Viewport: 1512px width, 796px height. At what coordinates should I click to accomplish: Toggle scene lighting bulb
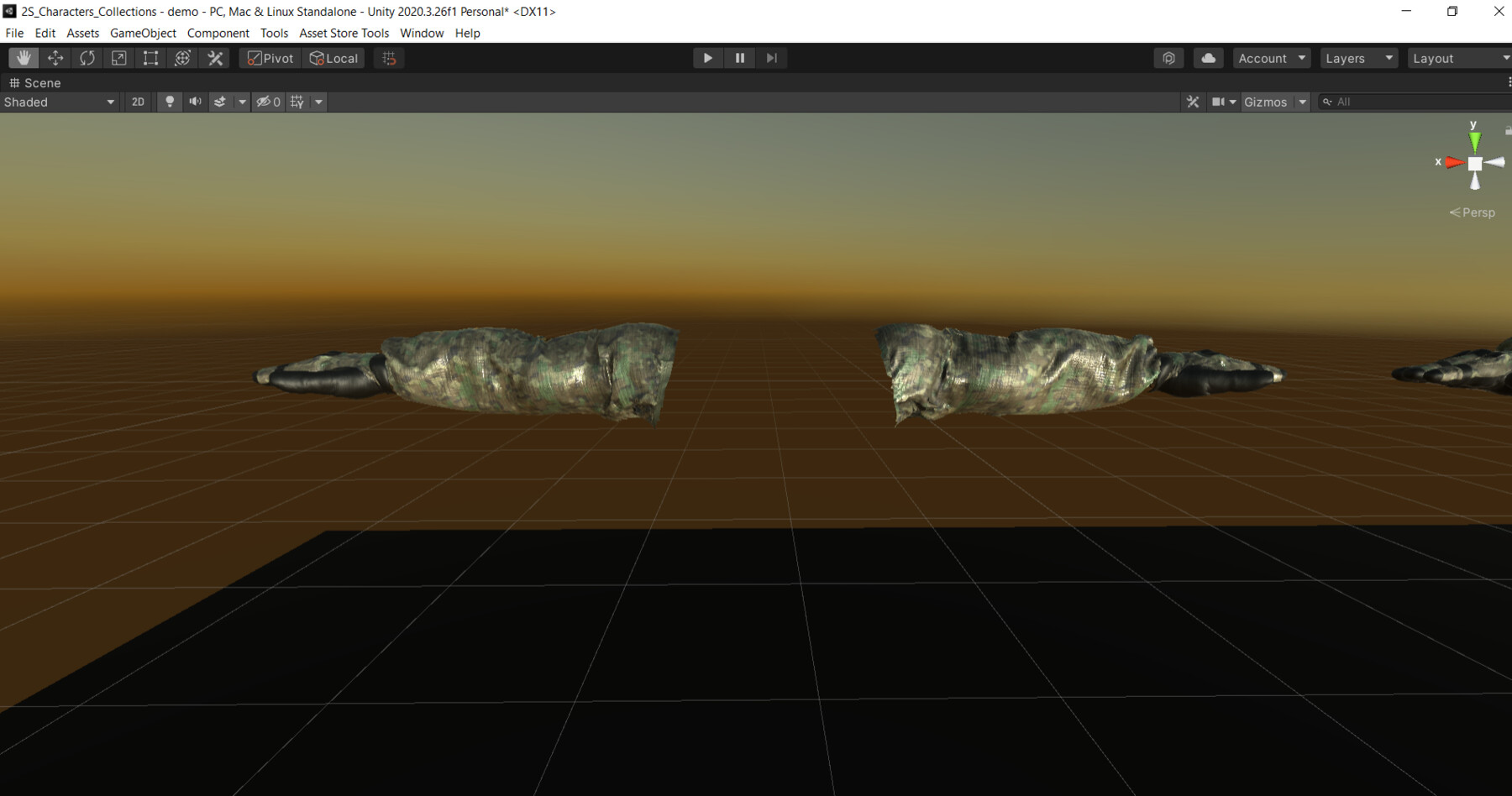pyautogui.click(x=170, y=102)
